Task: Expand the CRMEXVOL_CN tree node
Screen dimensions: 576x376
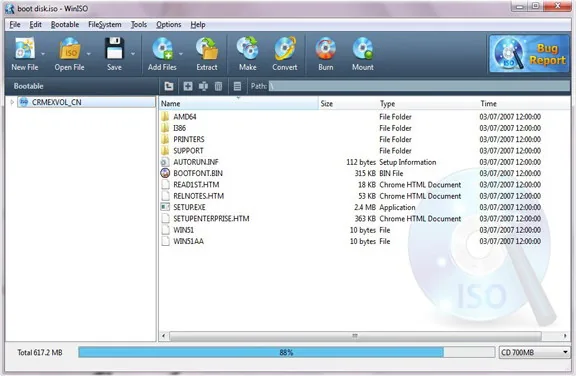Action: [x=12, y=102]
